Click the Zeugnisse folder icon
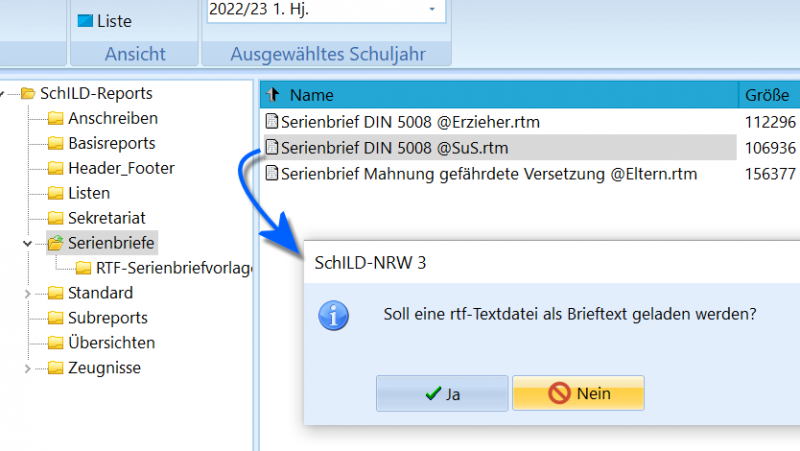 55,368
